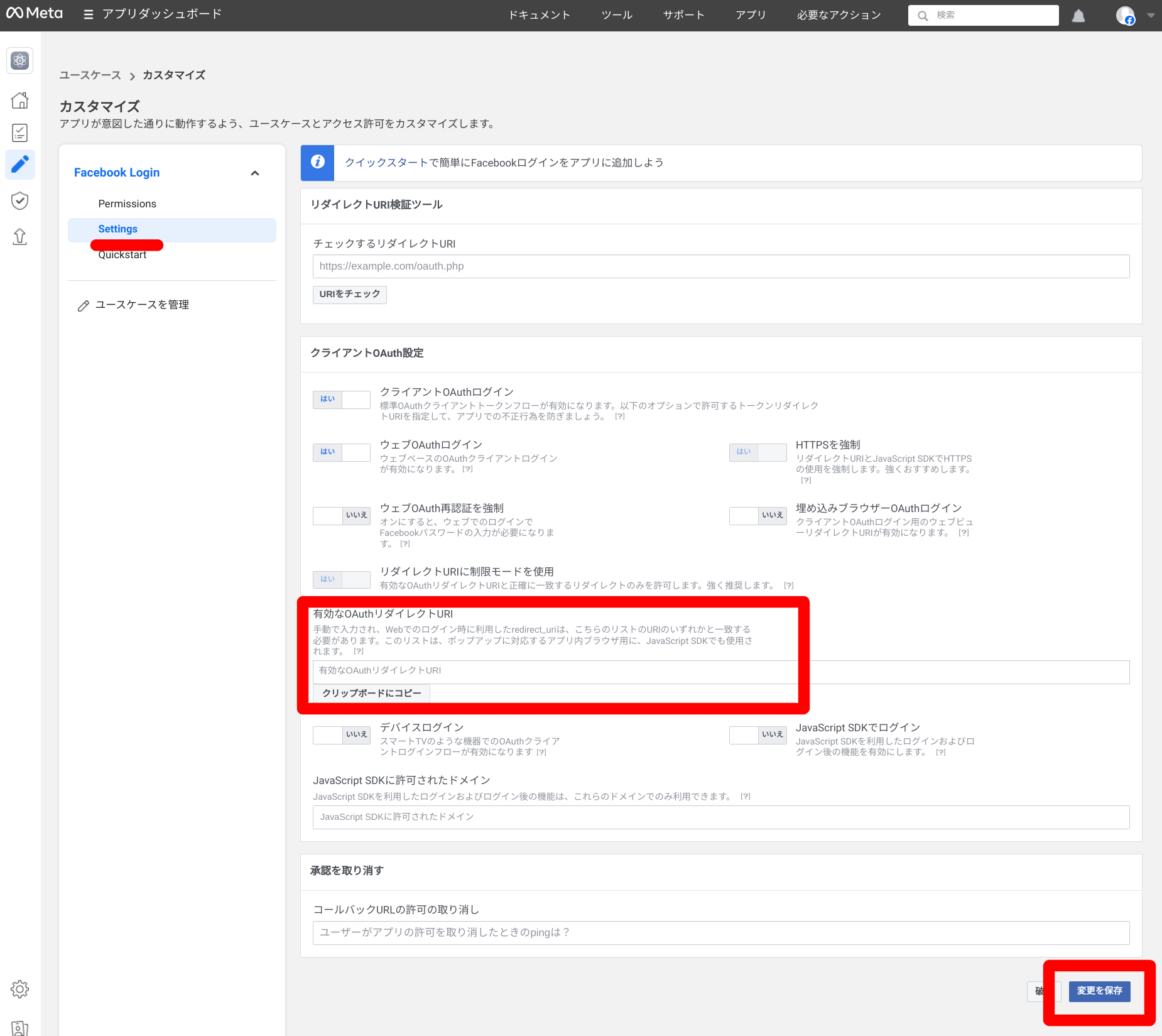Click the アプリダッシュボード title

coord(162,14)
